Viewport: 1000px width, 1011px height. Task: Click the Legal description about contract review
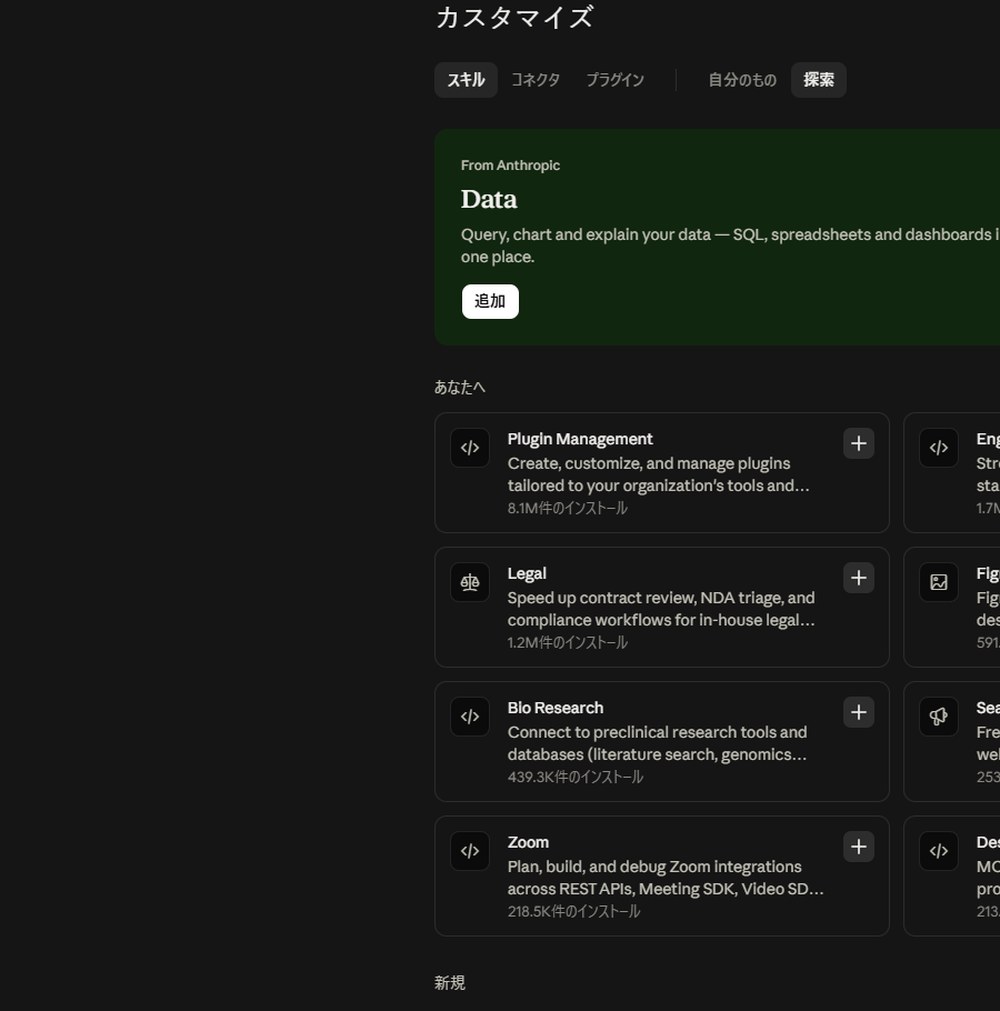[661, 609]
